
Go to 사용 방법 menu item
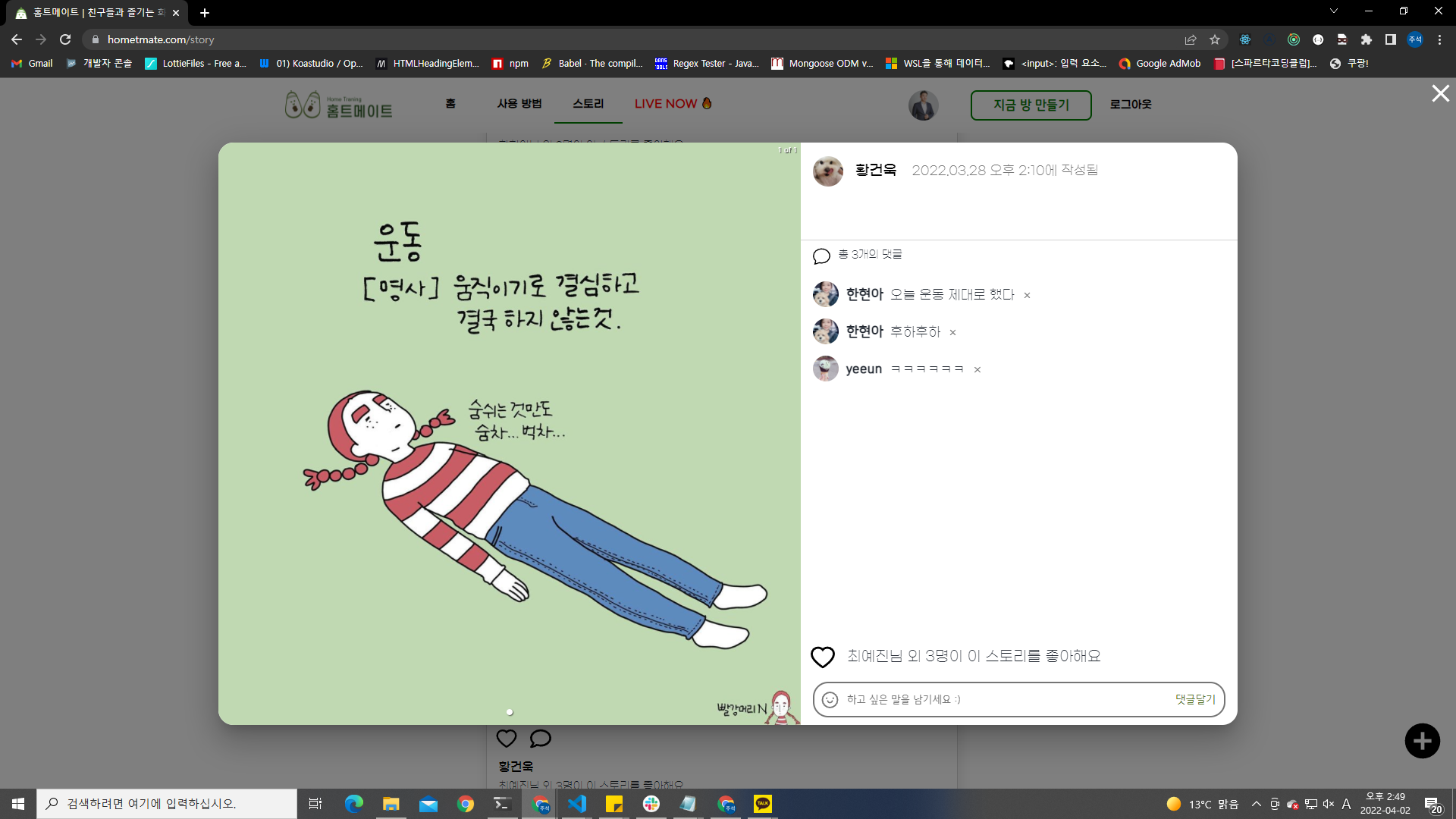[519, 104]
